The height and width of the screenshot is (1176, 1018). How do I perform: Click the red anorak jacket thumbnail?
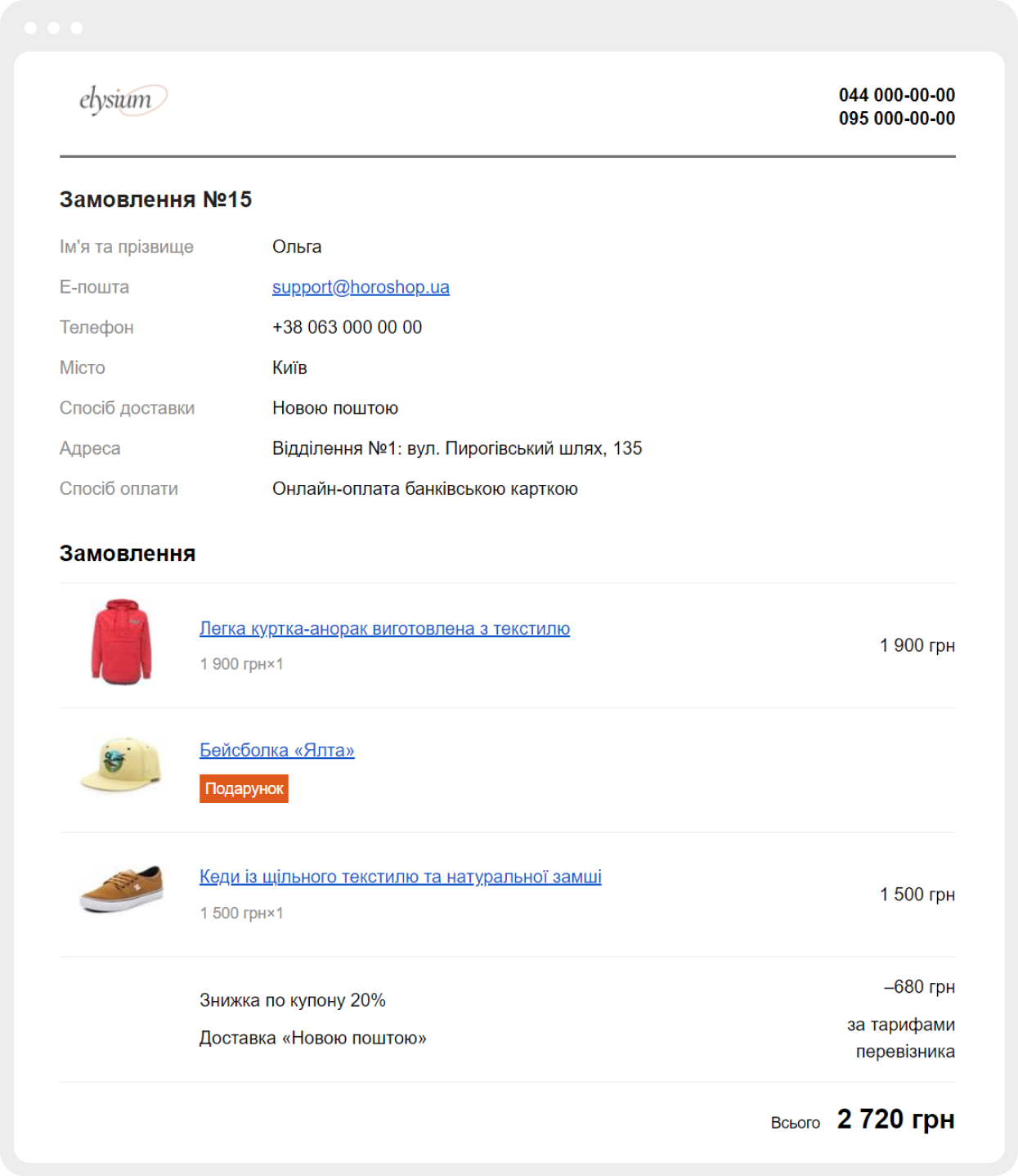tap(121, 642)
